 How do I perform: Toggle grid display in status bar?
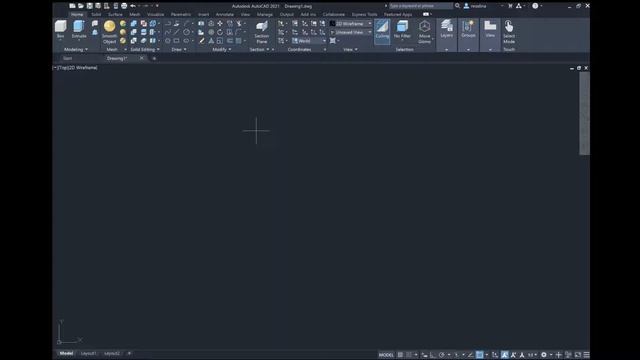tap(400, 355)
